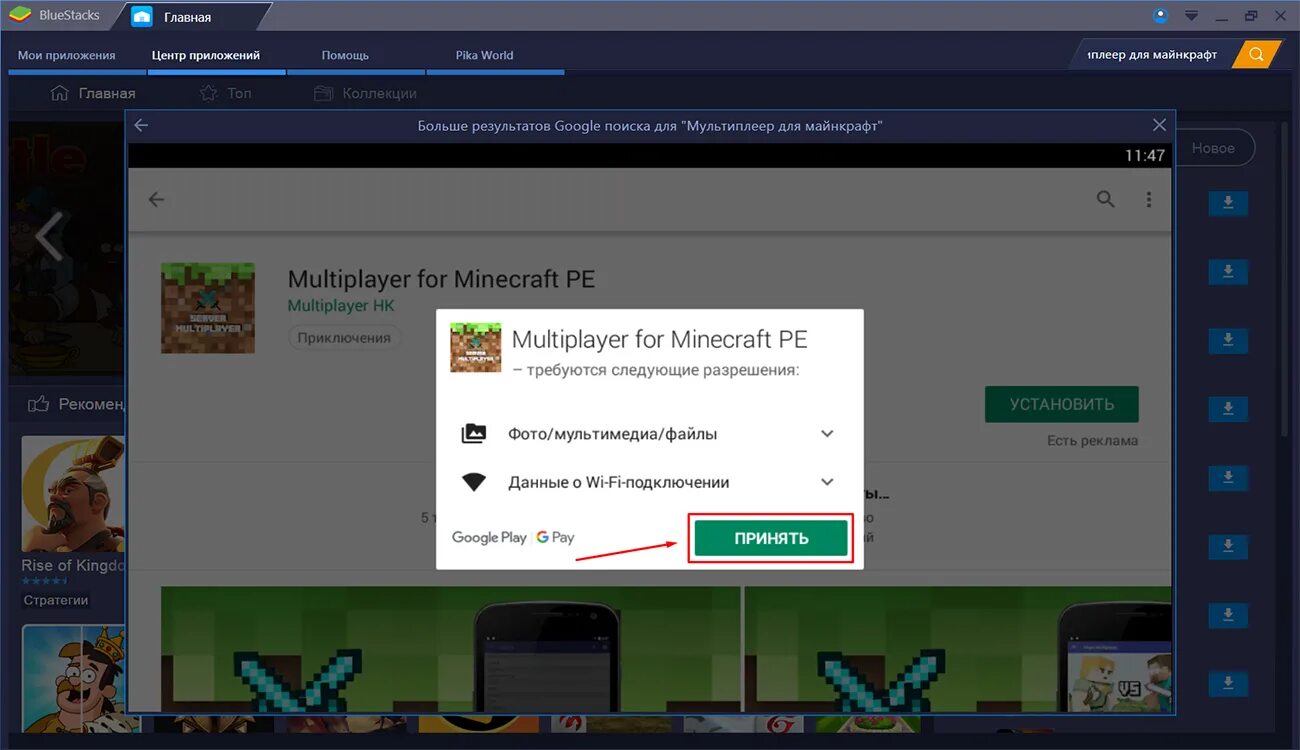Click the app icon in the permissions dialog
The image size is (1300, 750).
click(x=476, y=347)
